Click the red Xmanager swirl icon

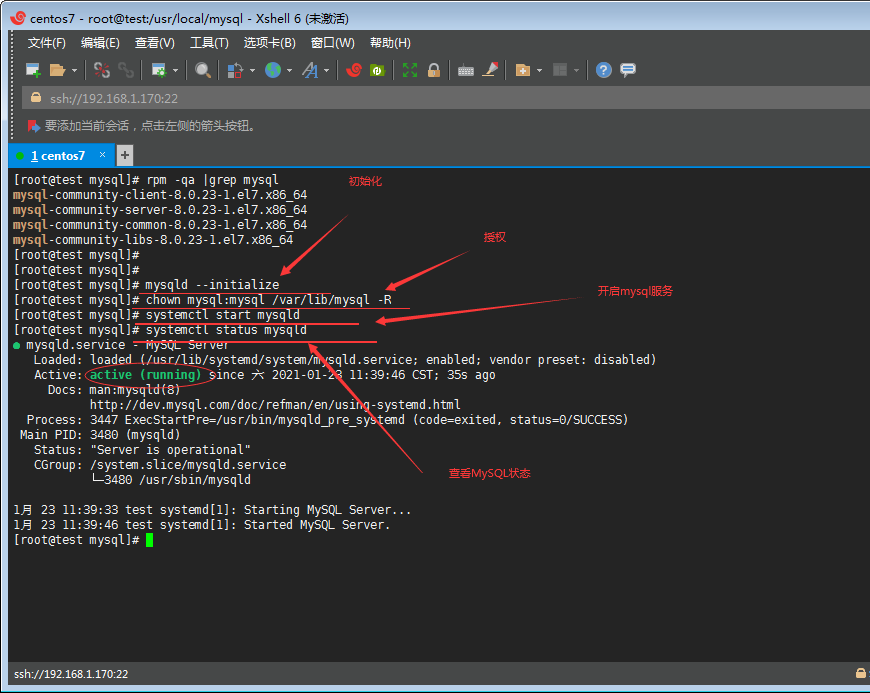pyautogui.click(x=353, y=70)
